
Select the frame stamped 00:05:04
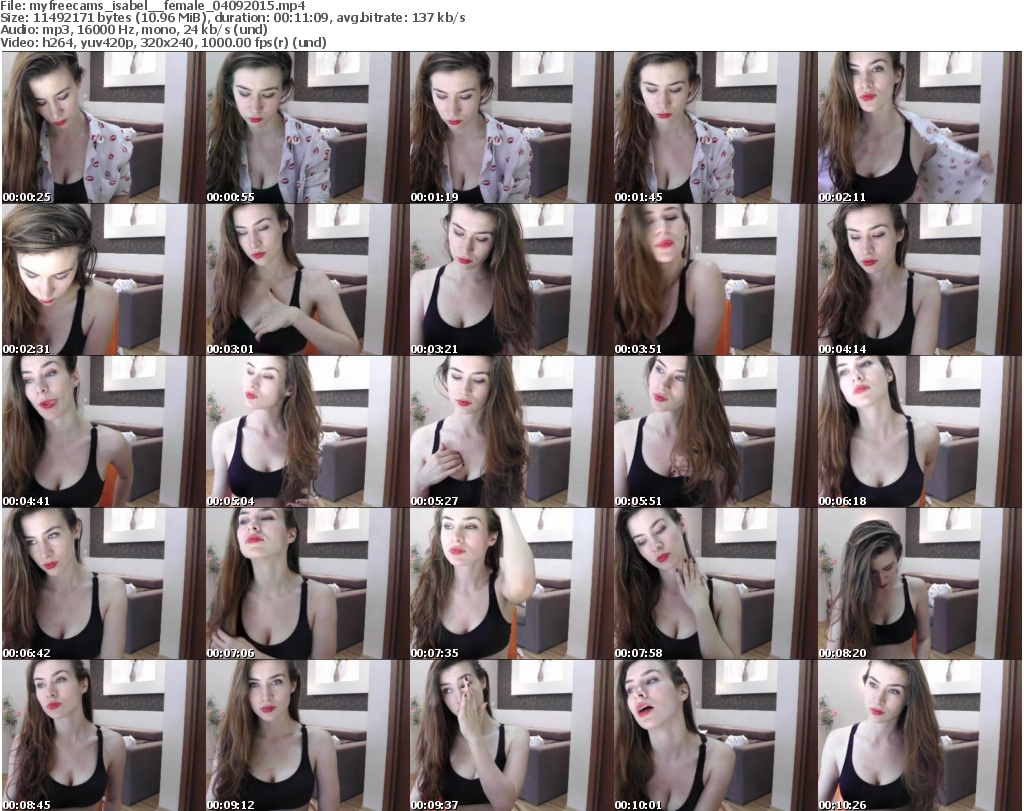308,432
